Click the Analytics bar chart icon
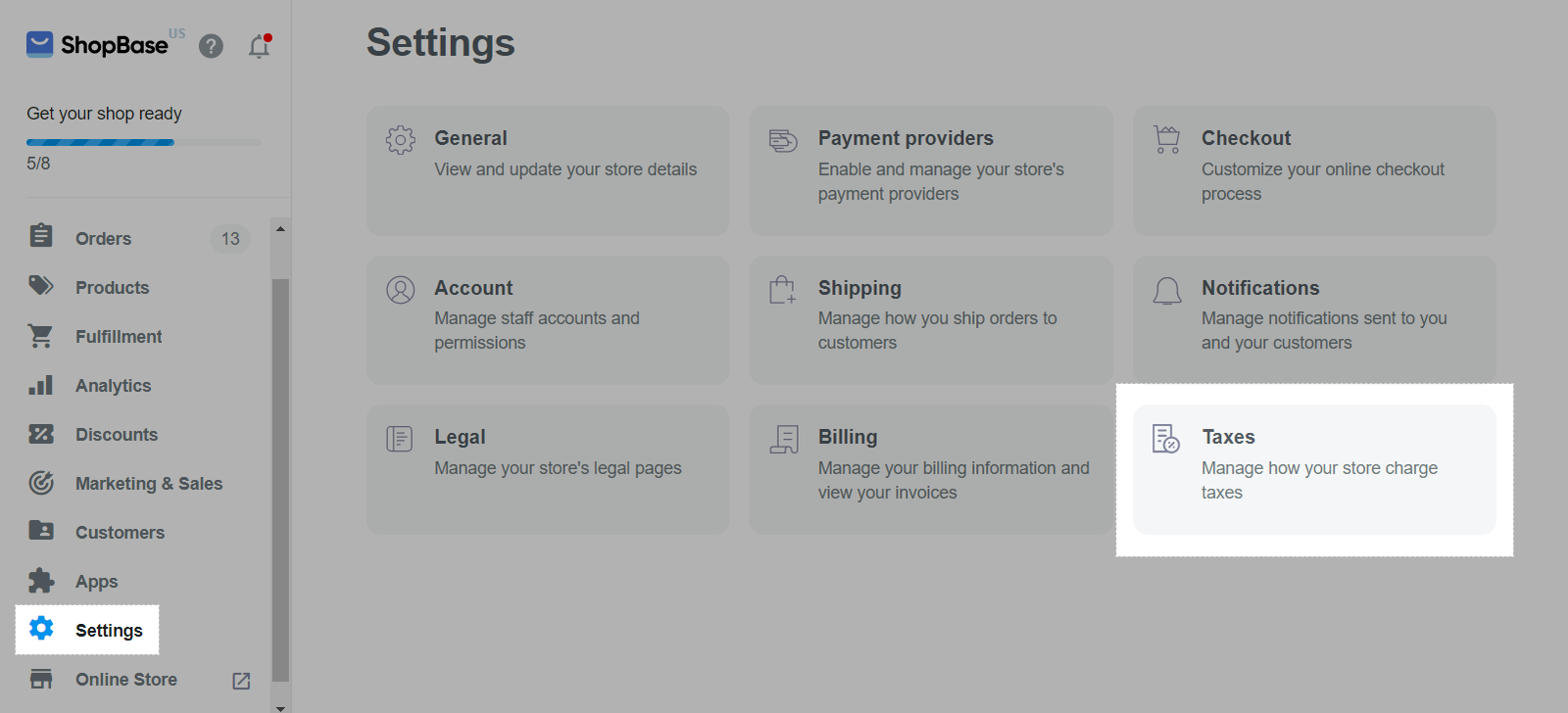This screenshot has height=713, width=1568. click(x=41, y=385)
